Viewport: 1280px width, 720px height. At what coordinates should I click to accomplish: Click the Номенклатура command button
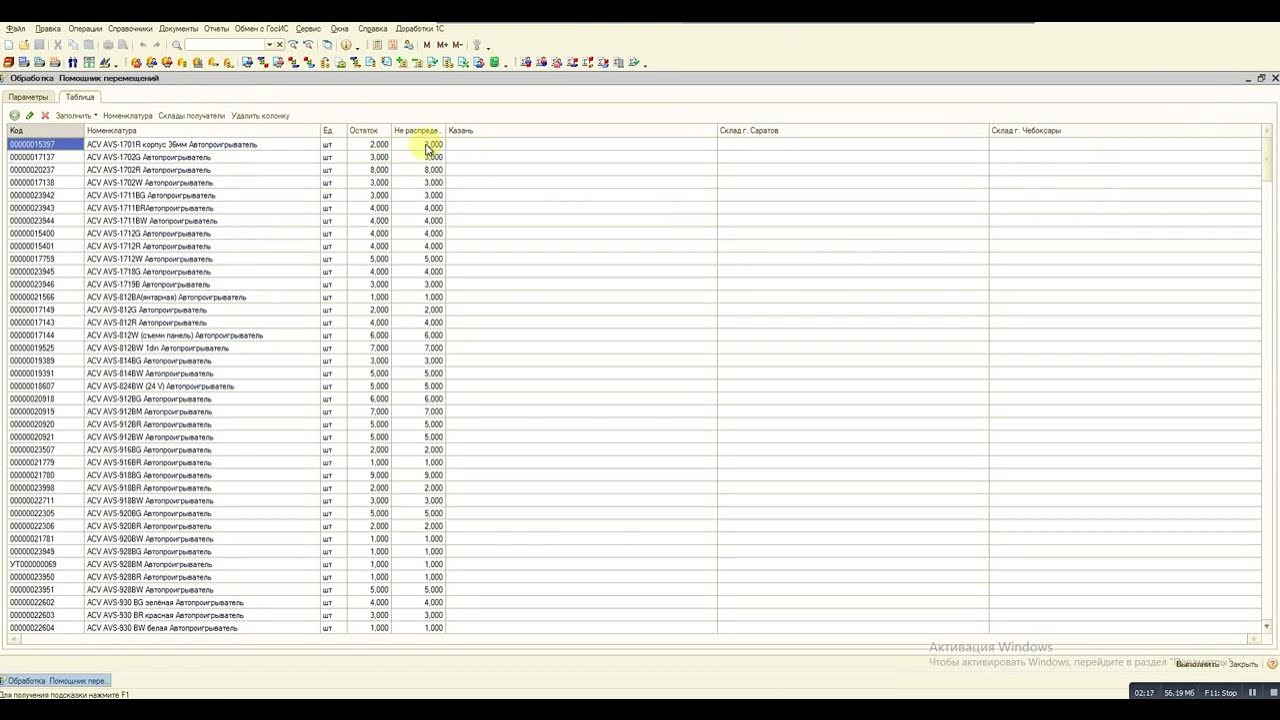click(127, 115)
